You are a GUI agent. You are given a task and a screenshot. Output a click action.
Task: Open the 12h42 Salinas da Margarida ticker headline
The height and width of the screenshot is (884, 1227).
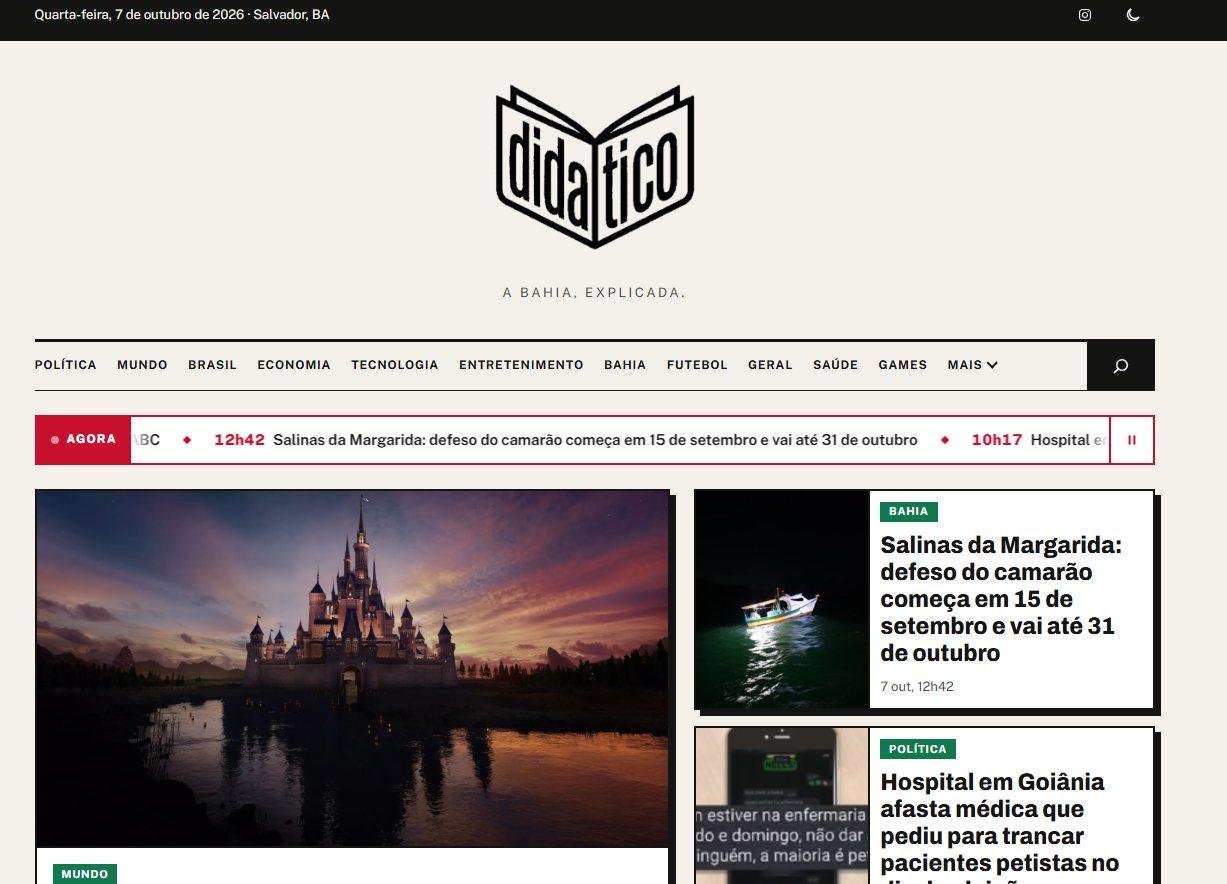(566, 440)
